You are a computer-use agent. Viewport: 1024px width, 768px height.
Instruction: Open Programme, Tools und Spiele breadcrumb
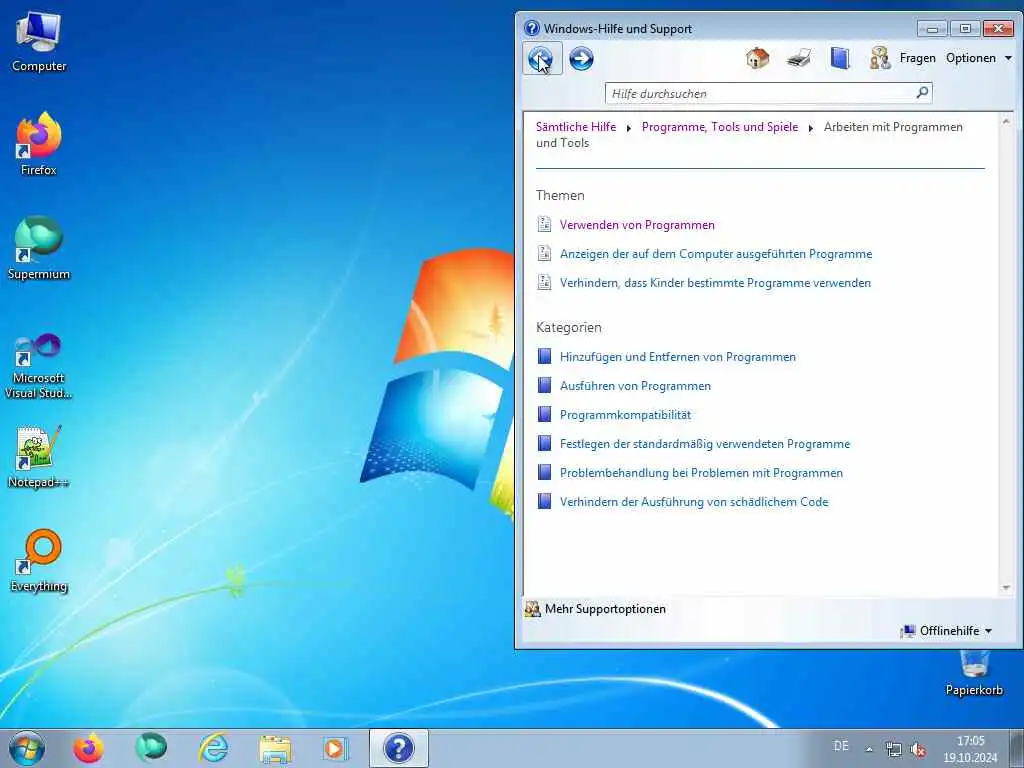(x=720, y=127)
